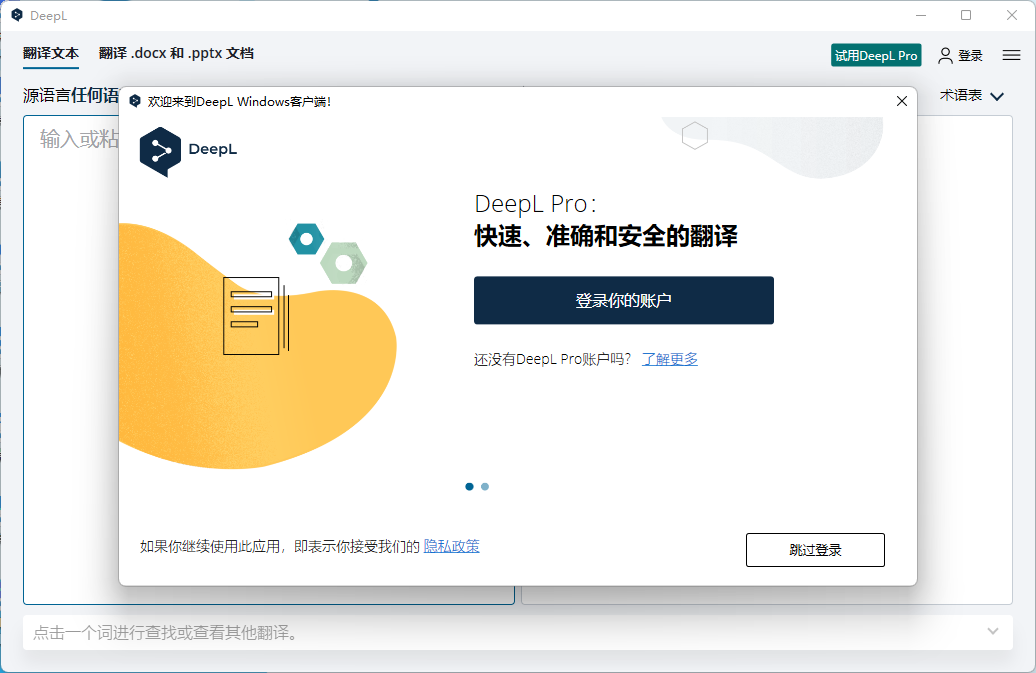Click the 登录你的账户 button
This screenshot has height=673, width=1036.
coord(623,300)
